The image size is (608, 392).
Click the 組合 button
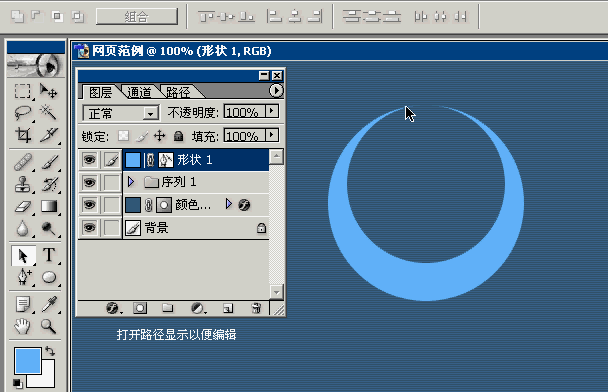point(137,16)
